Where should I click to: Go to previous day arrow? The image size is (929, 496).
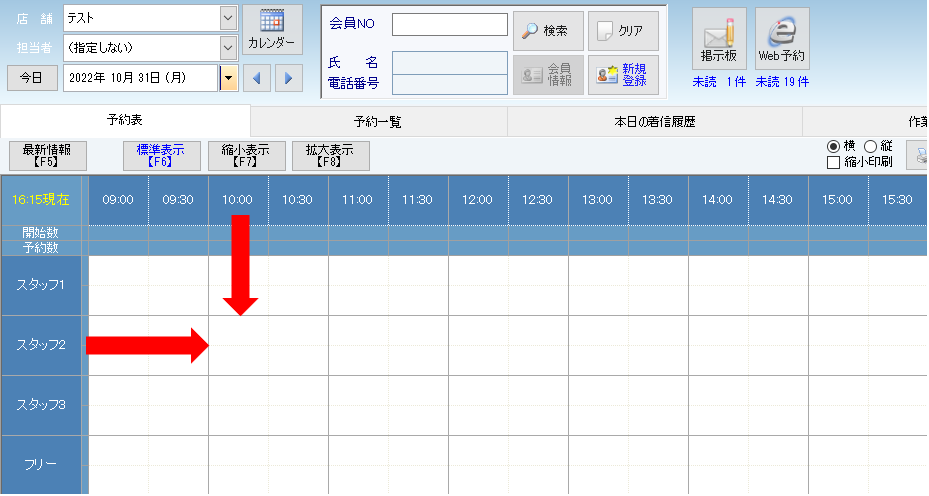coord(257,78)
